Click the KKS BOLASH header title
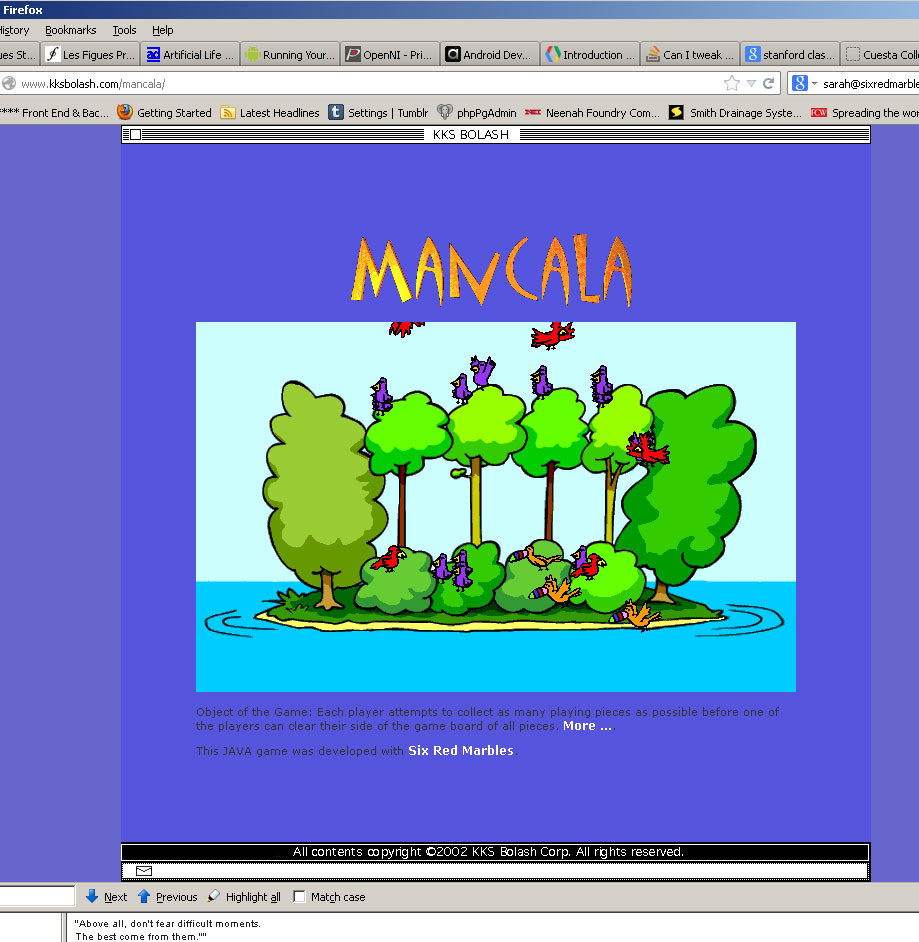The height and width of the screenshot is (942, 919). pyautogui.click(x=471, y=135)
